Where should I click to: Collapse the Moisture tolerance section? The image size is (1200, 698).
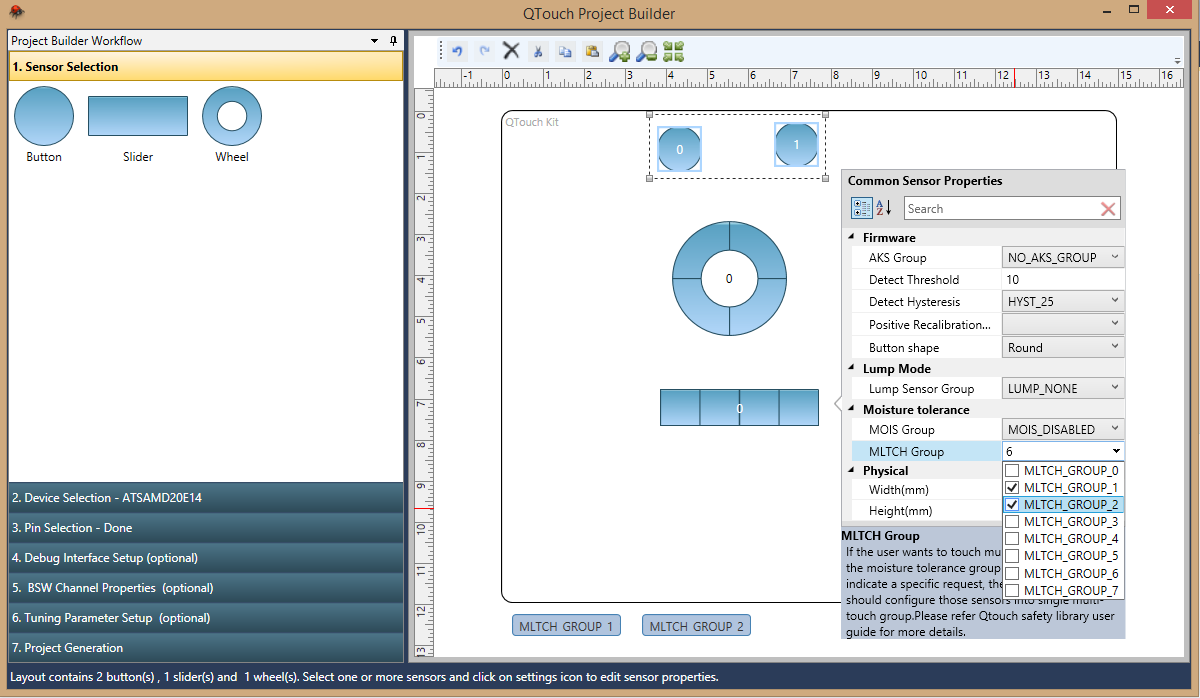(852, 409)
